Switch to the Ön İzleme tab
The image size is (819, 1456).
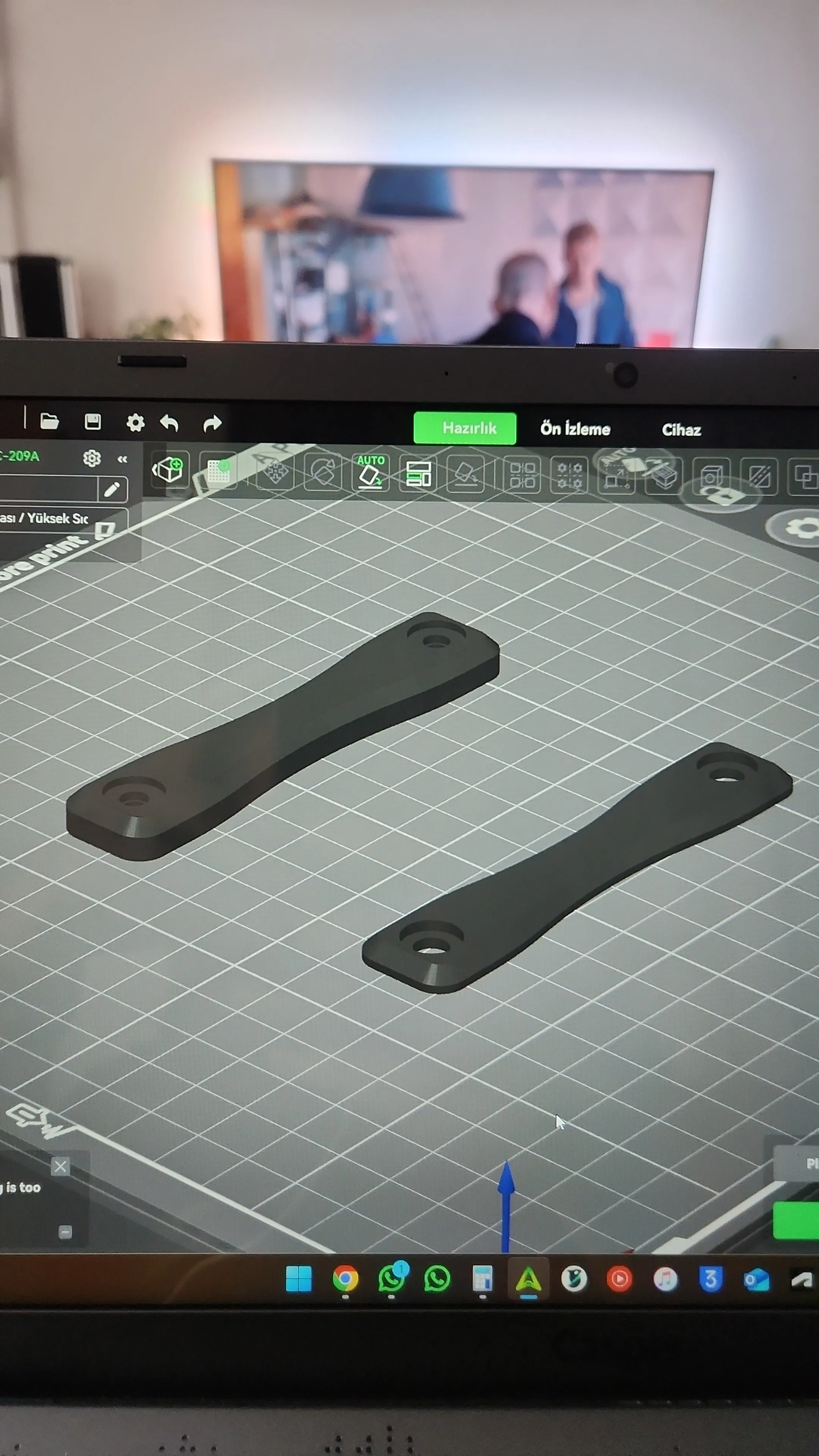(575, 429)
